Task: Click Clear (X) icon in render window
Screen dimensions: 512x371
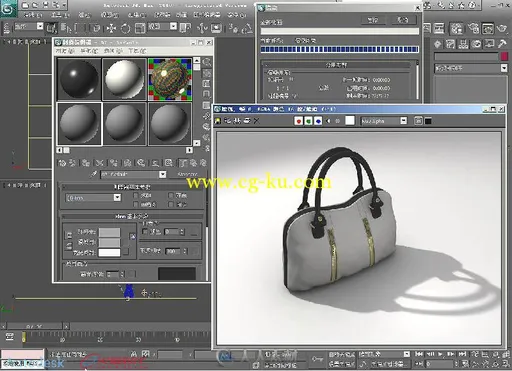Action: click(x=256, y=121)
